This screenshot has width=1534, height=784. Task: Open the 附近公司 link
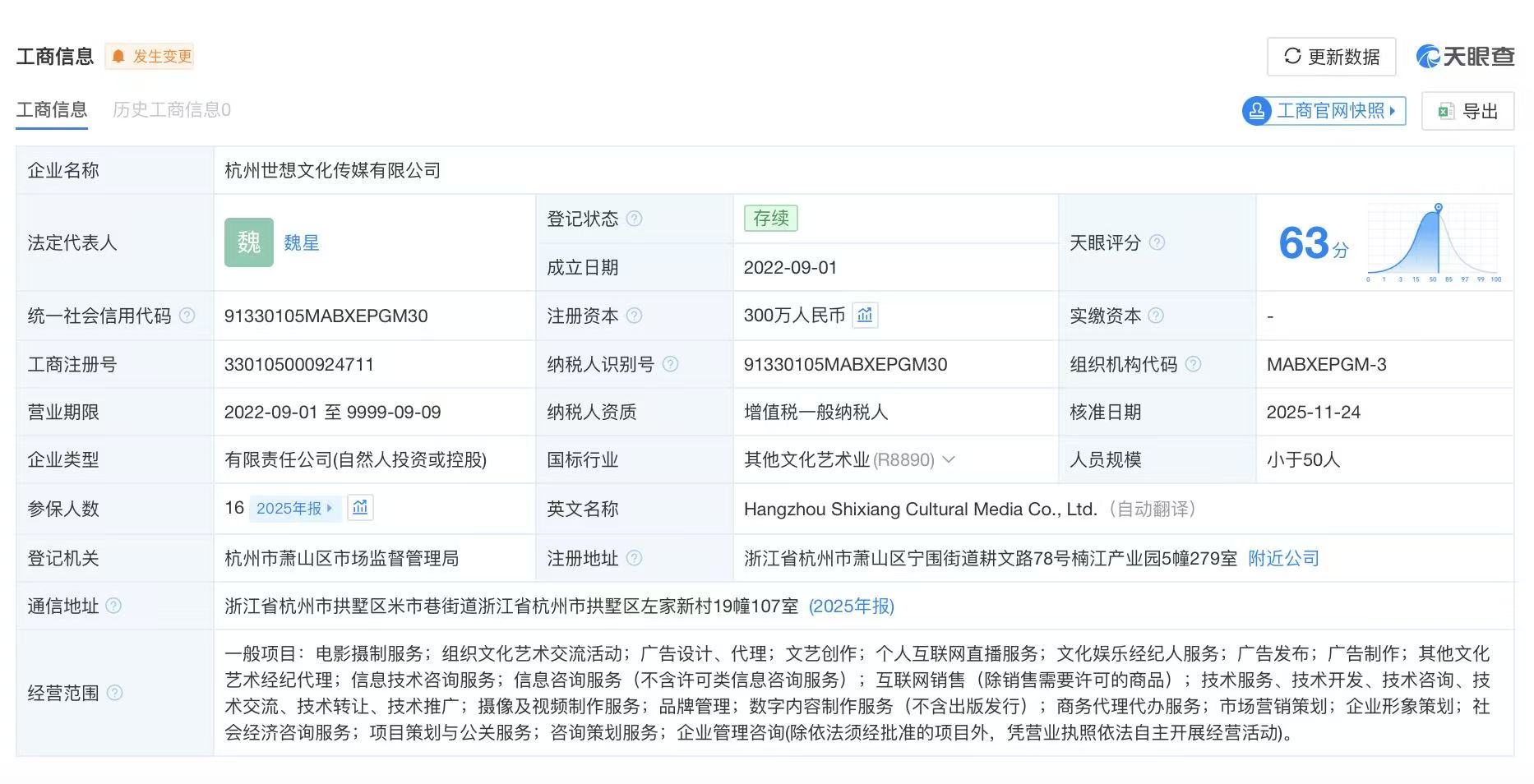[x=1283, y=559]
